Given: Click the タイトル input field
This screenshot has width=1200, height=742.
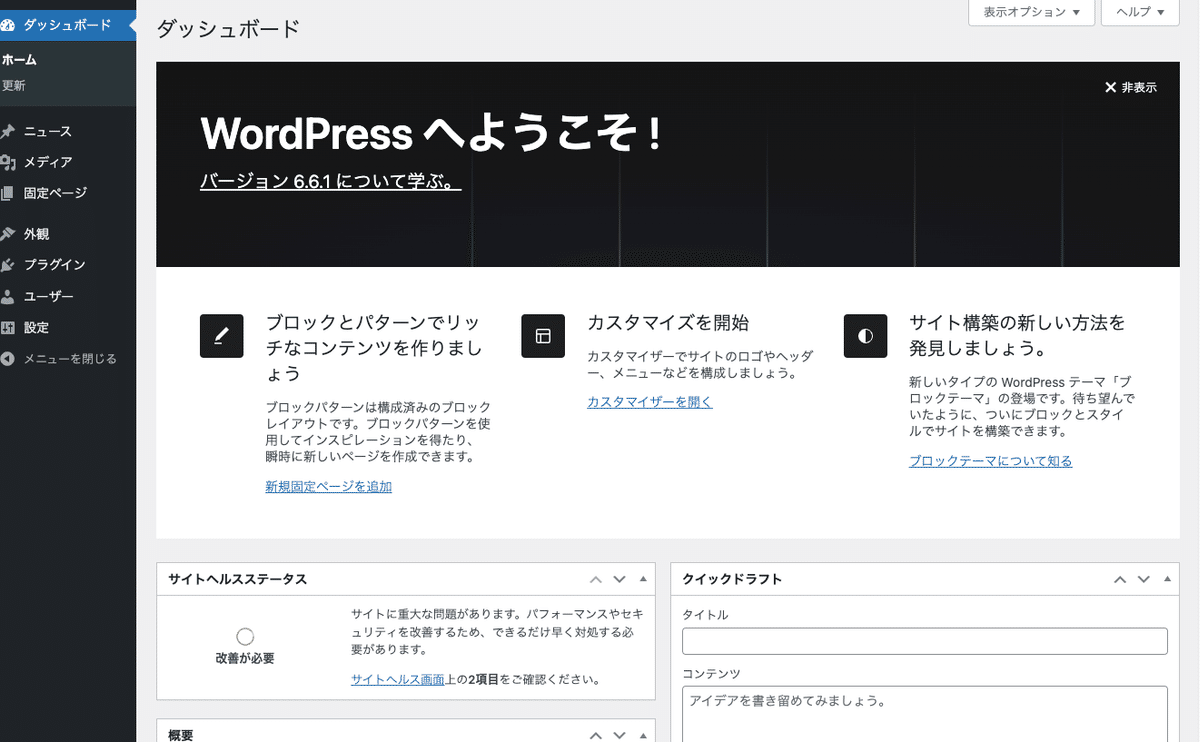Looking at the screenshot, I should coord(925,641).
